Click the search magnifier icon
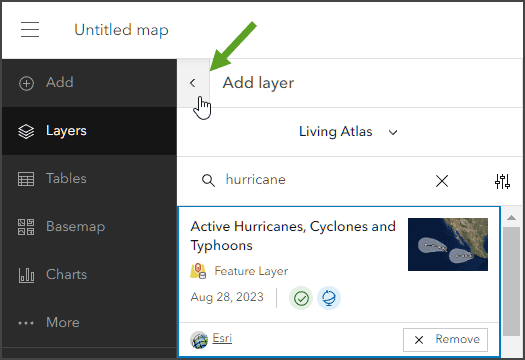The image size is (525, 360). [208, 181]
